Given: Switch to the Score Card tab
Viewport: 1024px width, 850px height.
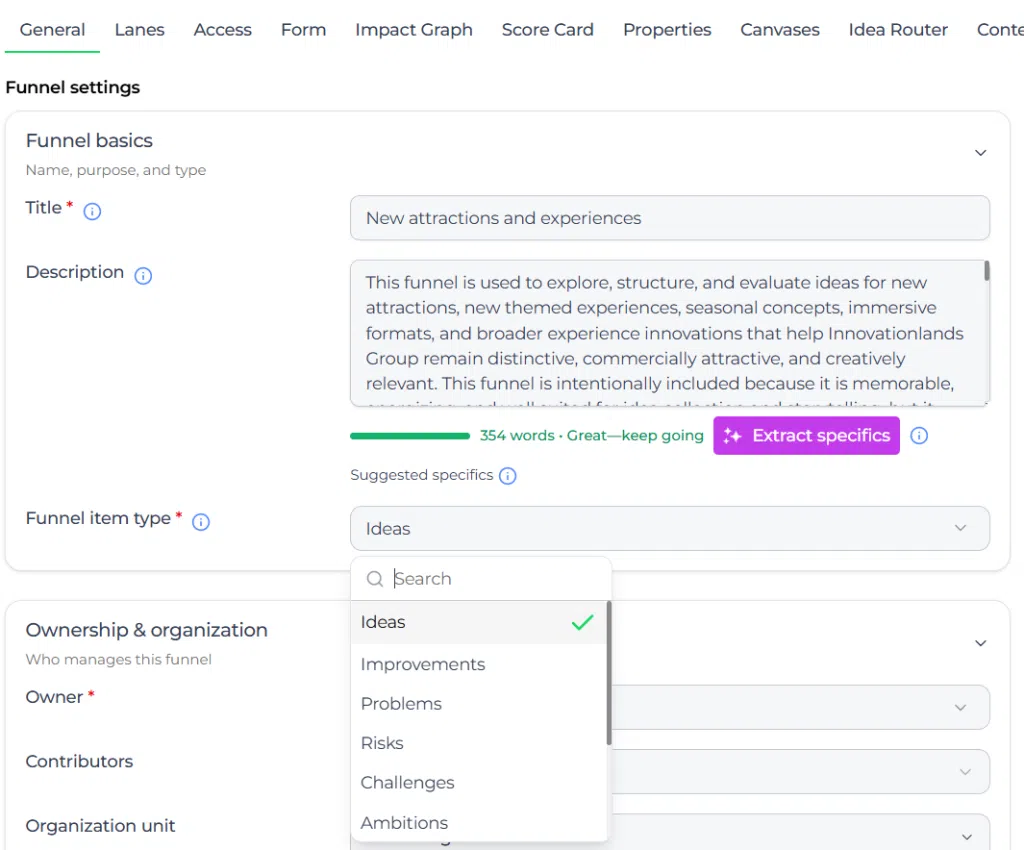Looking at the screenshot, I should point(548,30).
